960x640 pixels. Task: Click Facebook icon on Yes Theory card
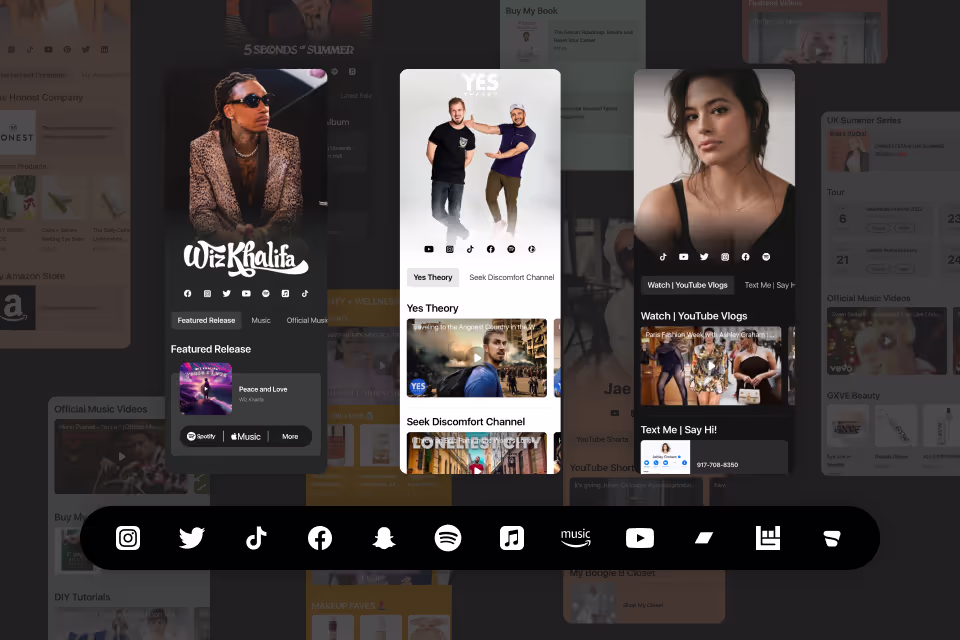tap(490, 249)
